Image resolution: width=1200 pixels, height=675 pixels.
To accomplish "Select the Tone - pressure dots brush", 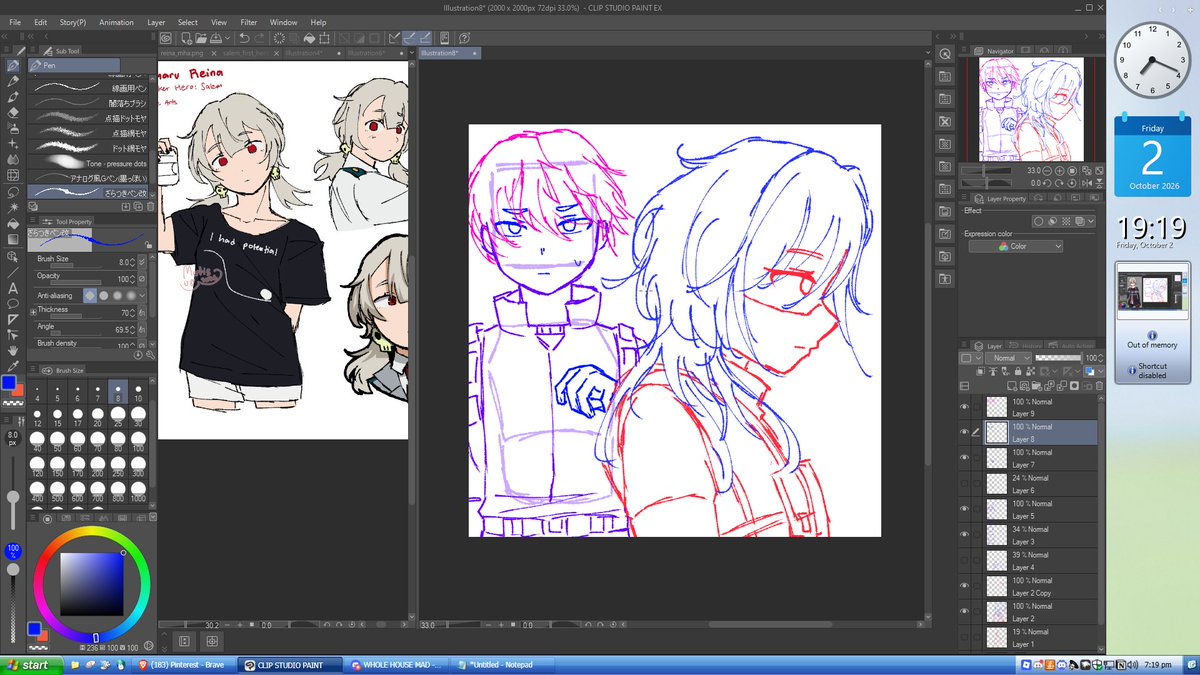I will pyautogui.click(x=88, y=162).
